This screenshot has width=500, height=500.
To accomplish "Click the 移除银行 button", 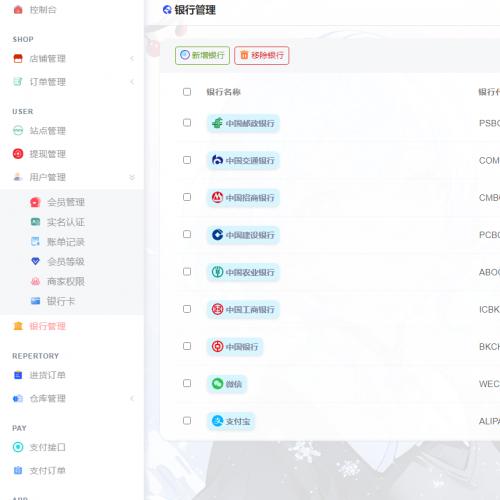I will (x=262, y=55).
